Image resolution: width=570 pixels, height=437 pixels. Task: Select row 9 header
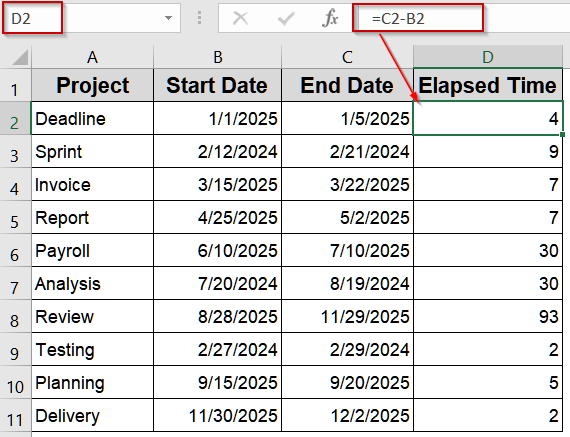[x=15, y=349]
